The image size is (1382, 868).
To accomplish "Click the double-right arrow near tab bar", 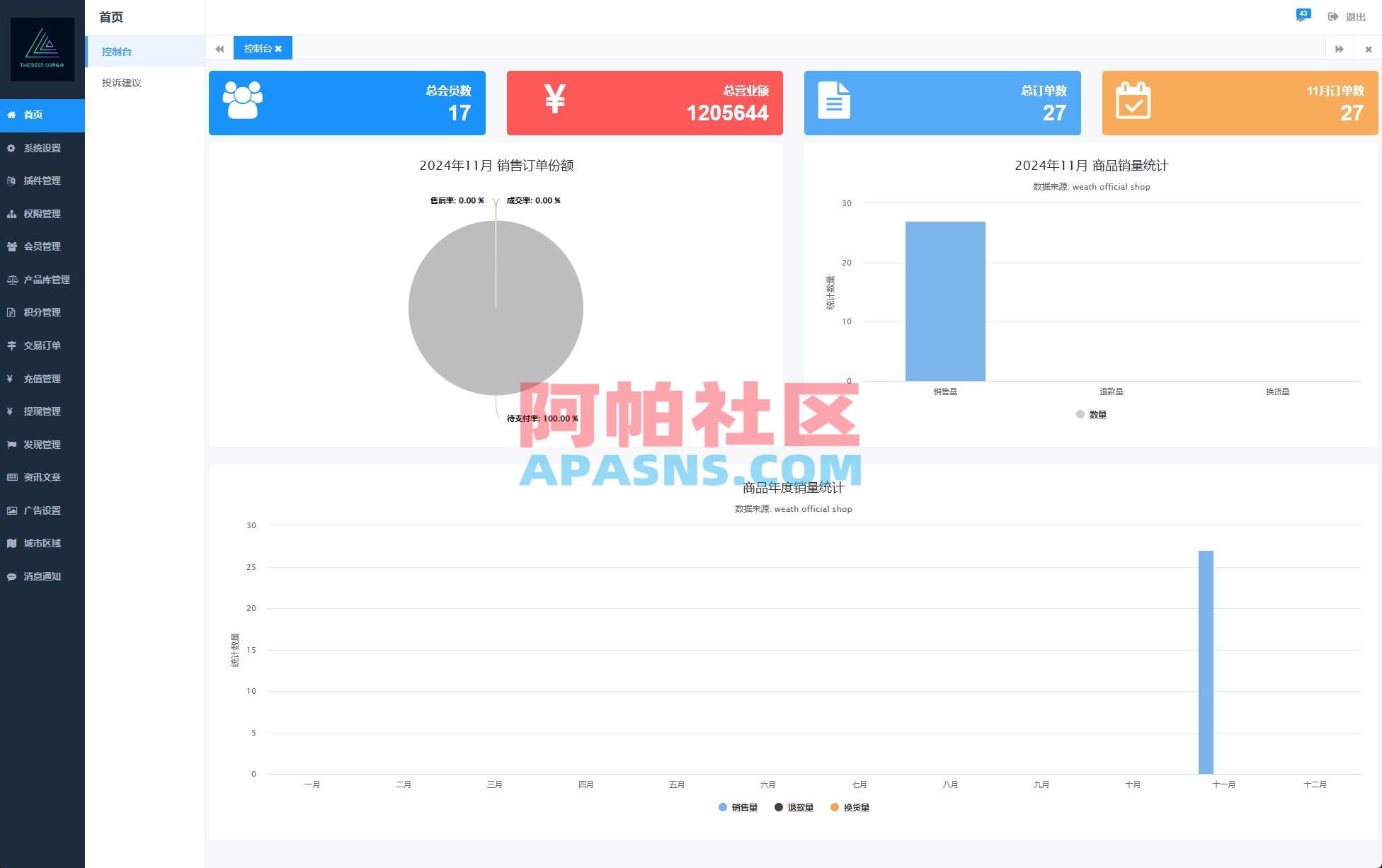I will (1340, 48).
